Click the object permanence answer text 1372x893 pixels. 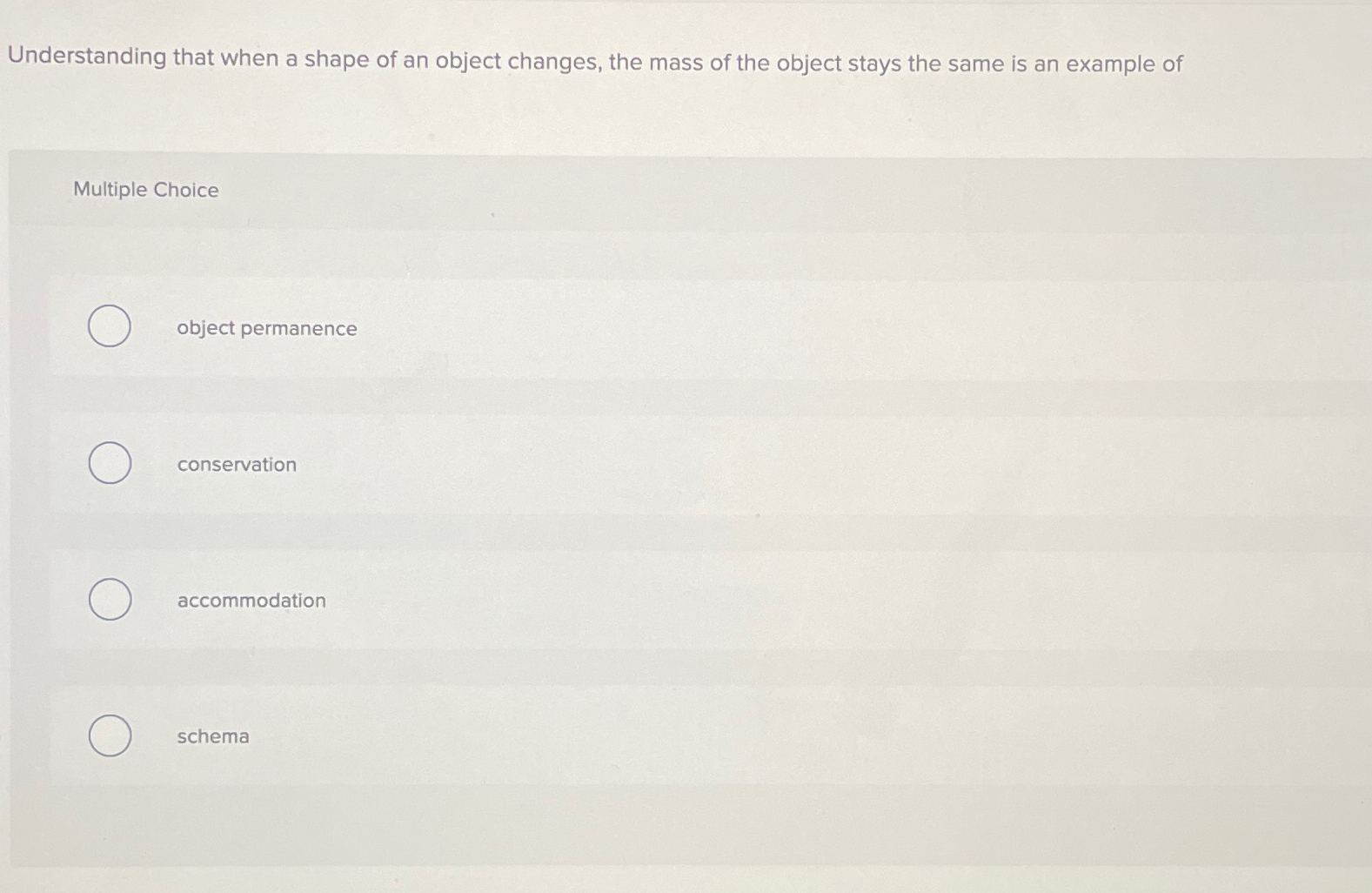265,328
